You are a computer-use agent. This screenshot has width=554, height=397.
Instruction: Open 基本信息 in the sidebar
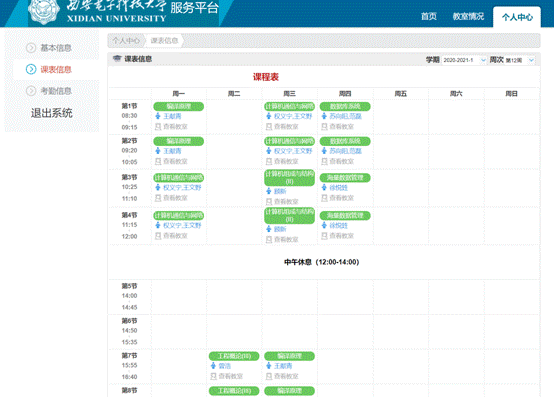56,48
